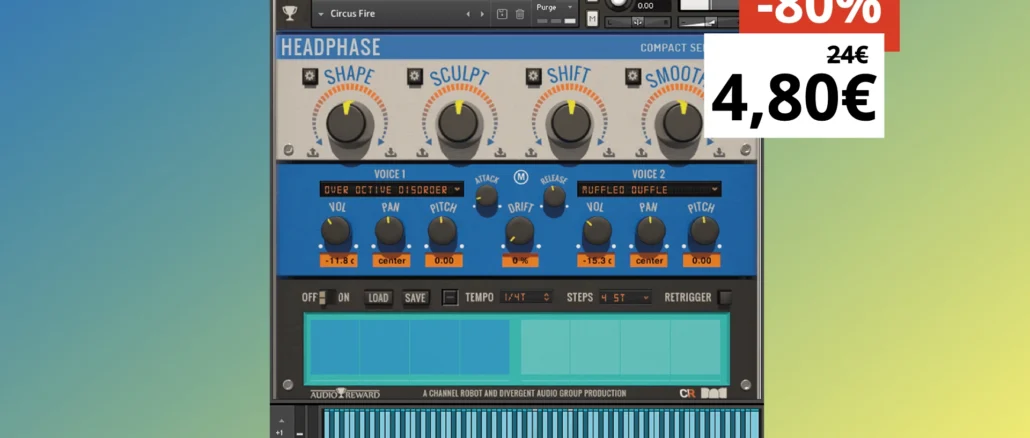Click the header tune knob
The width and height of the screenshot is (1030, 438).
pos(617,4)
